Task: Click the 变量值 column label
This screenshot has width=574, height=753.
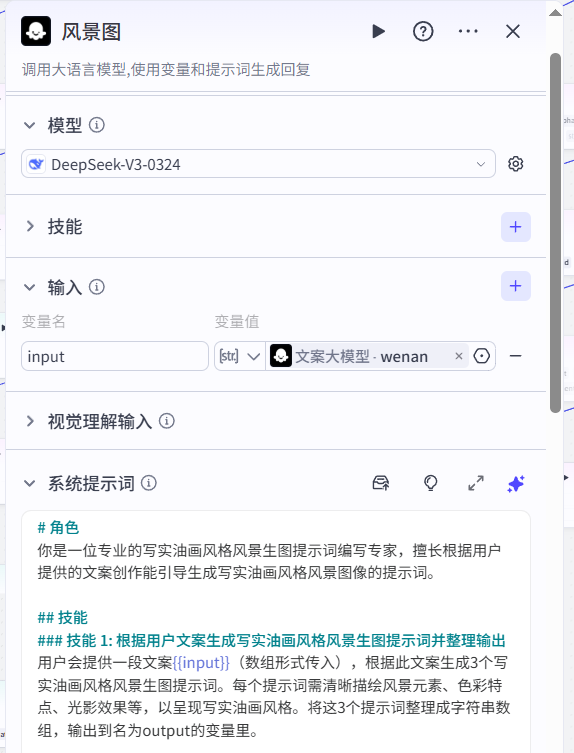Action: (x=237, y=321)
